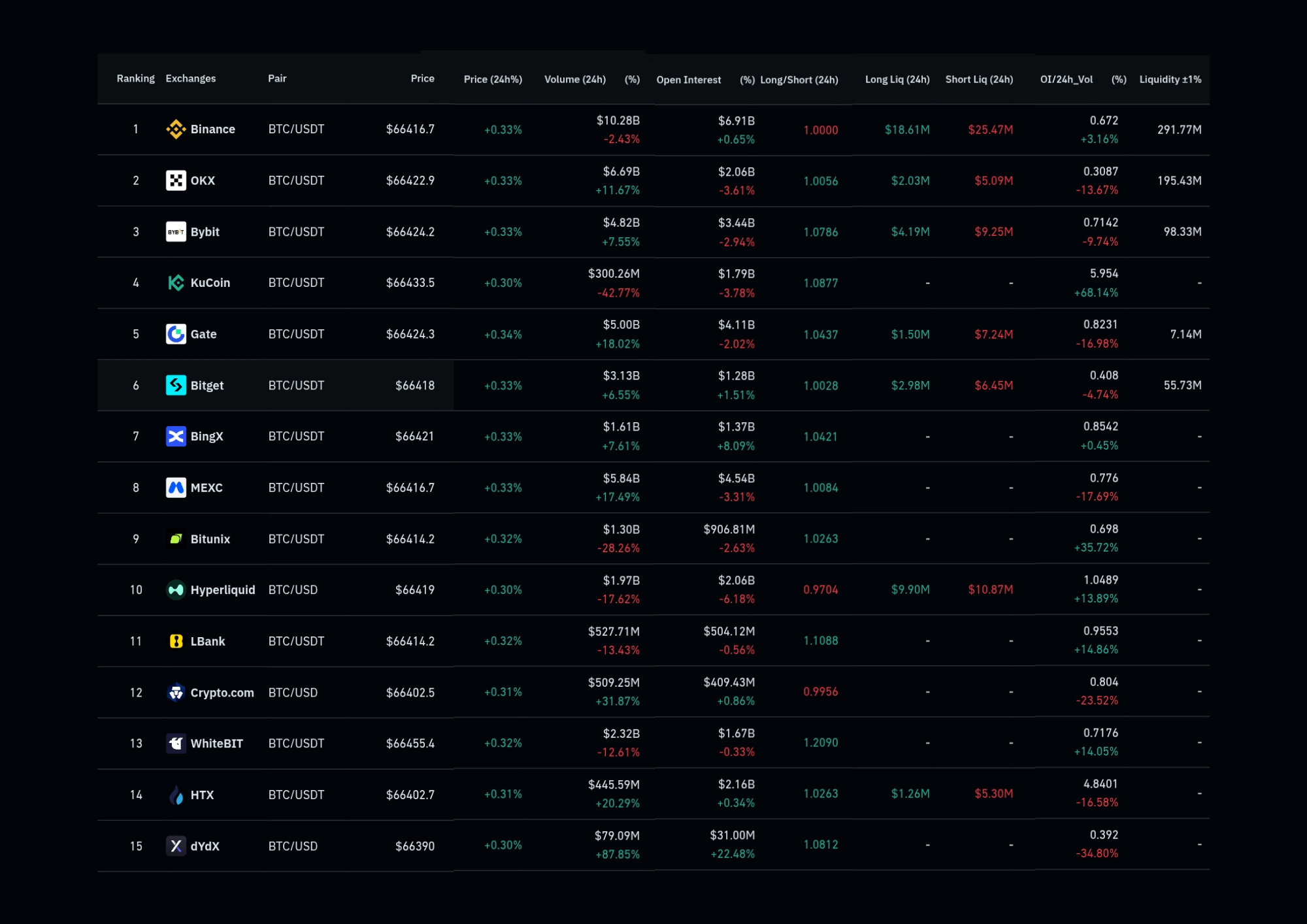The width and height of the screenshot is (1307, 924).
Task: Click the HTX exchange logo icon
Action: click(176, 795)
